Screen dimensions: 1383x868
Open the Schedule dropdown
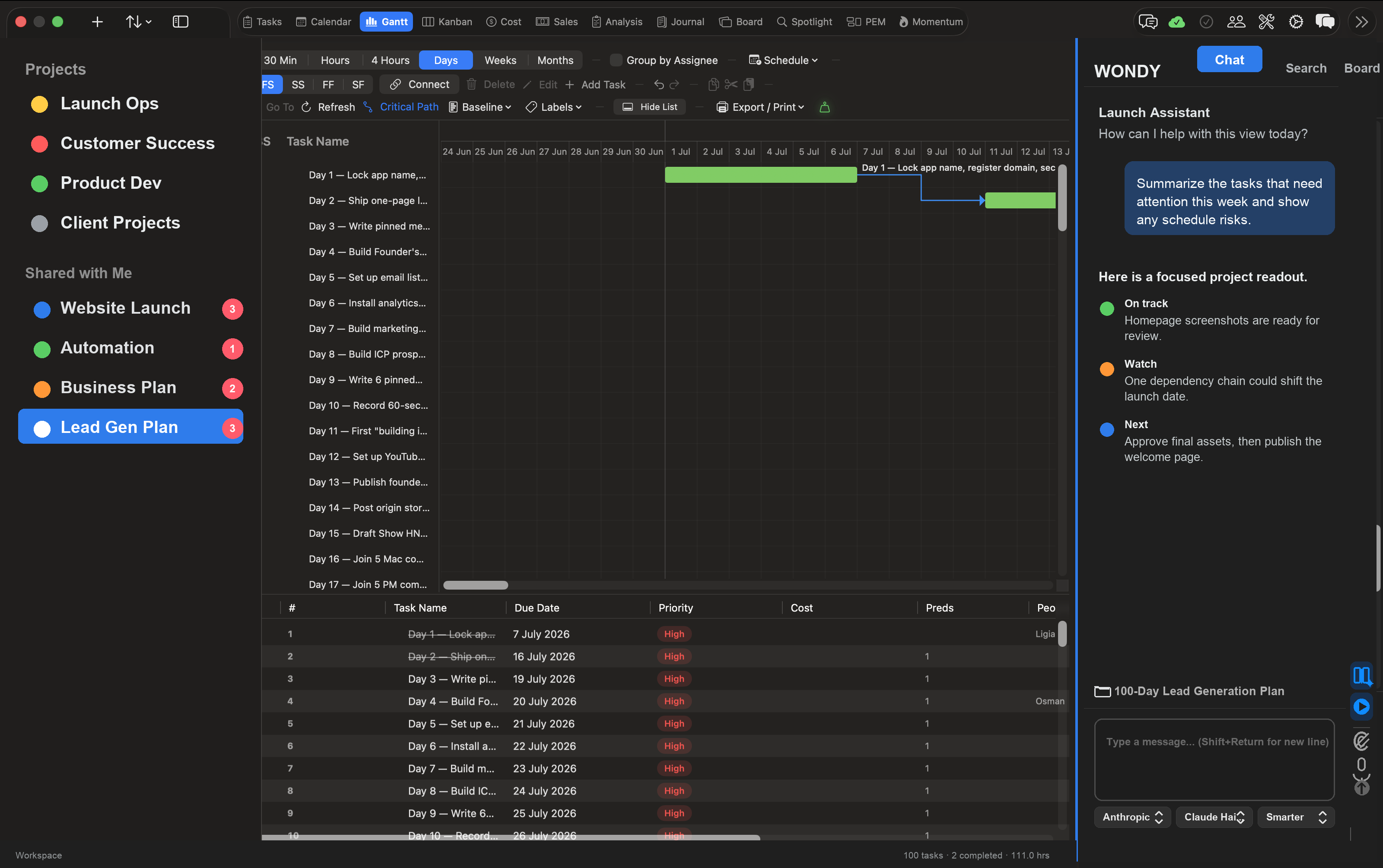[783, 60]
